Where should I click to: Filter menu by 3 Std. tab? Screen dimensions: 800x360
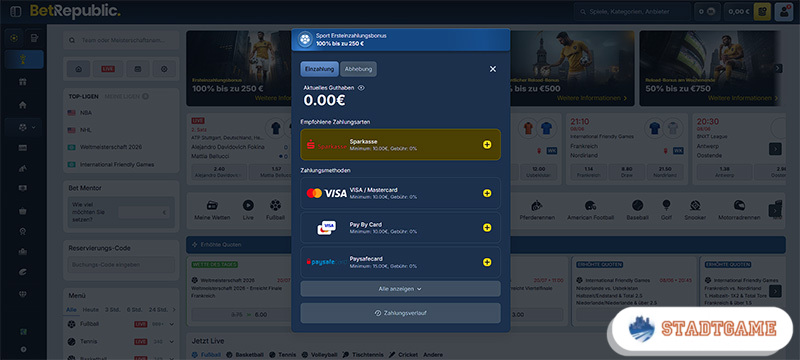(x=113, y=310)
